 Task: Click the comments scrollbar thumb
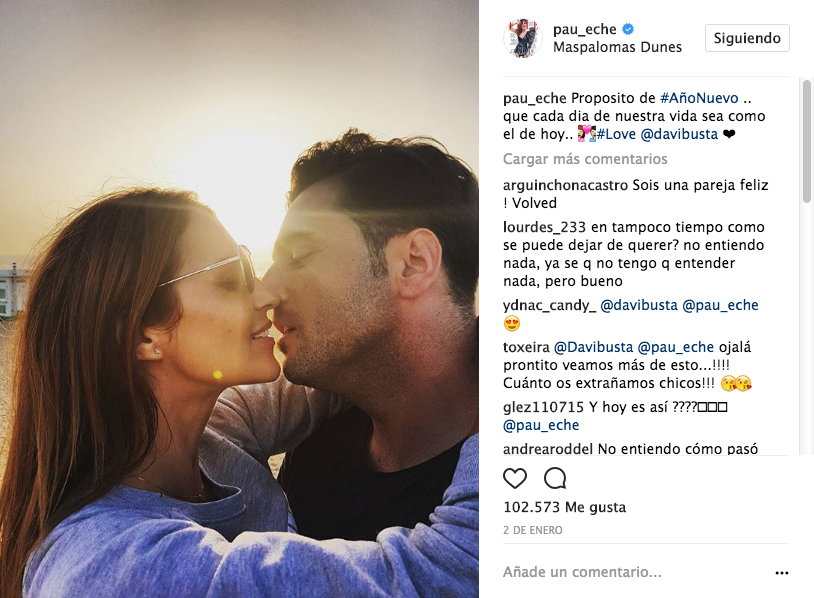click(x=807, y=141)
